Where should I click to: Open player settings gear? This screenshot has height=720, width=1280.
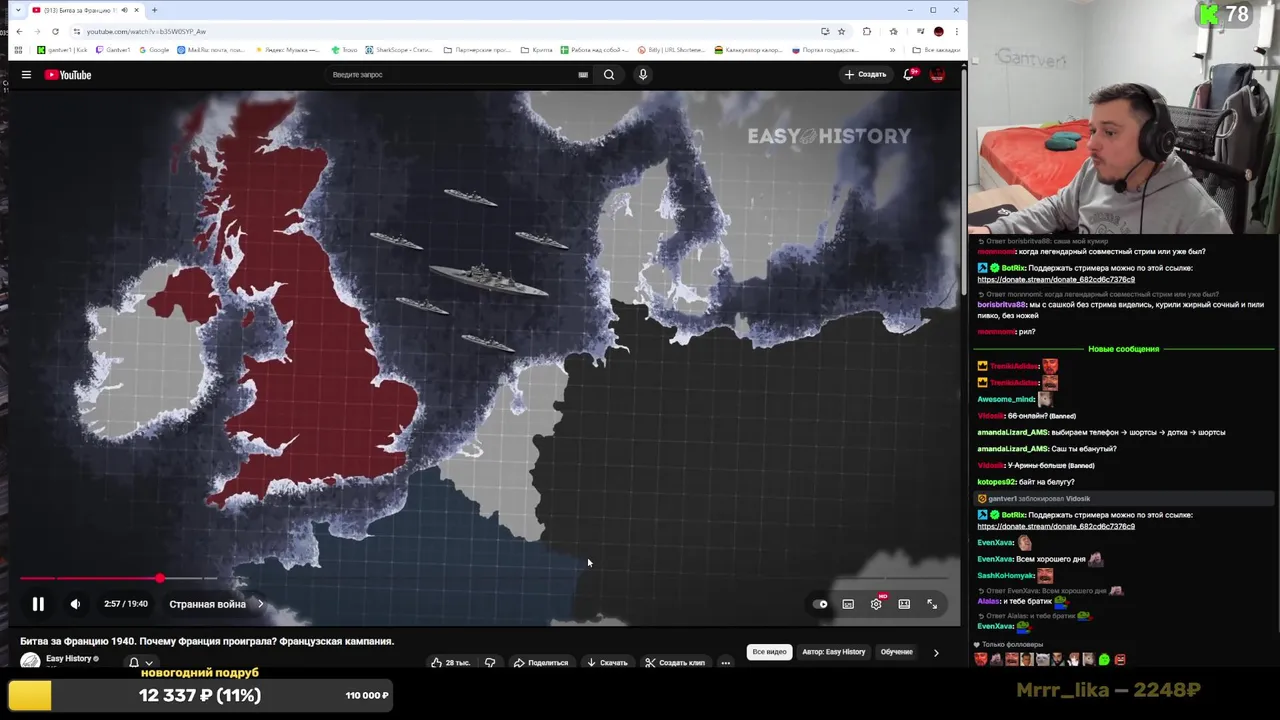pyautogui.click(x=876, y=604)
